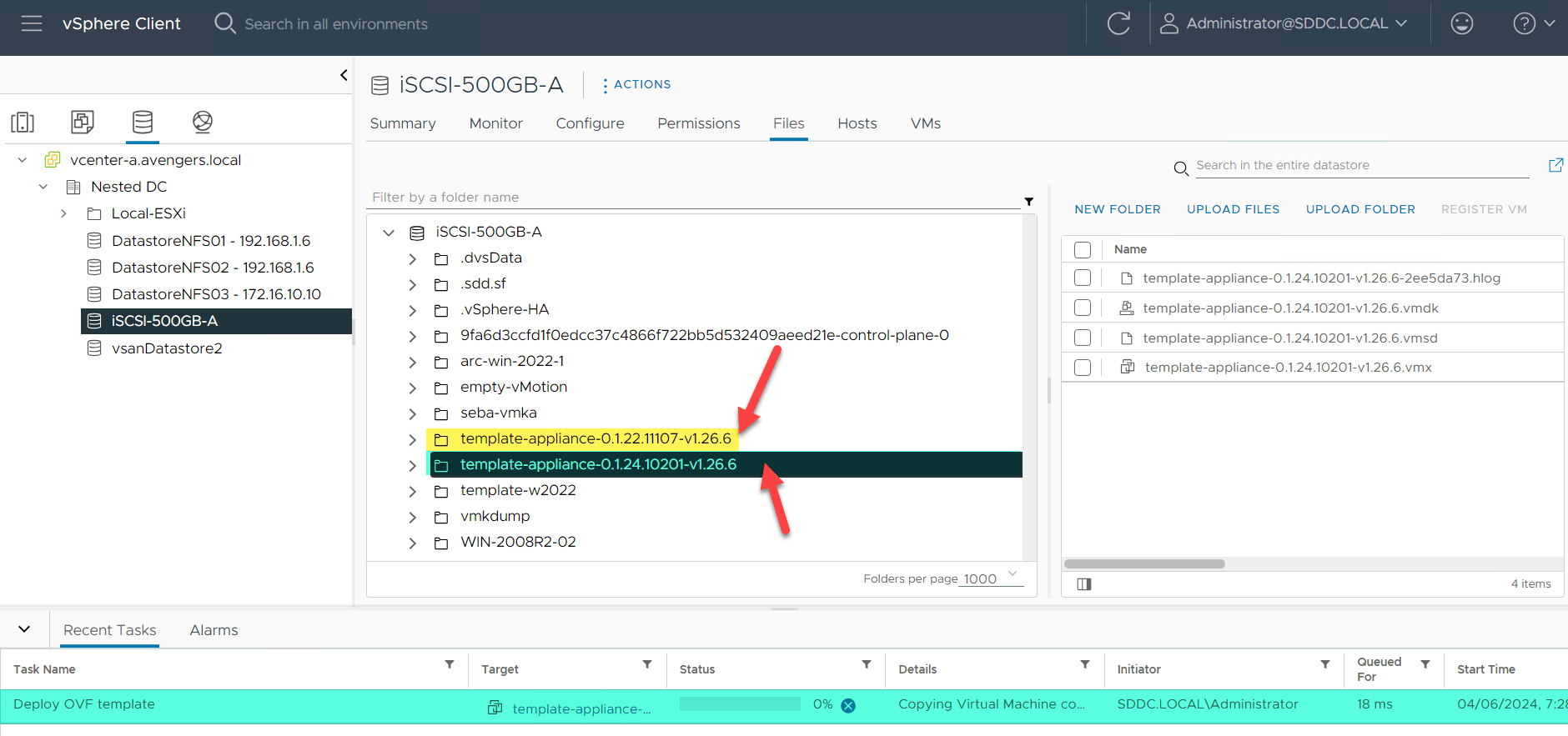Open datastore browser in new window icon
Screen dimensions: 1568x736
(x=1555, y=165)
